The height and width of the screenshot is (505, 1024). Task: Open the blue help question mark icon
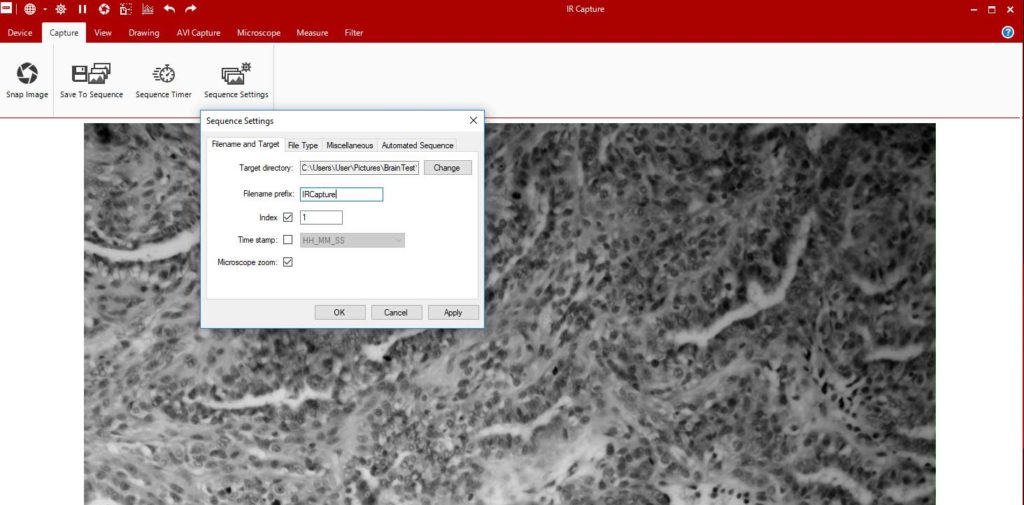pyautogui.click(x=1008, y=32)
